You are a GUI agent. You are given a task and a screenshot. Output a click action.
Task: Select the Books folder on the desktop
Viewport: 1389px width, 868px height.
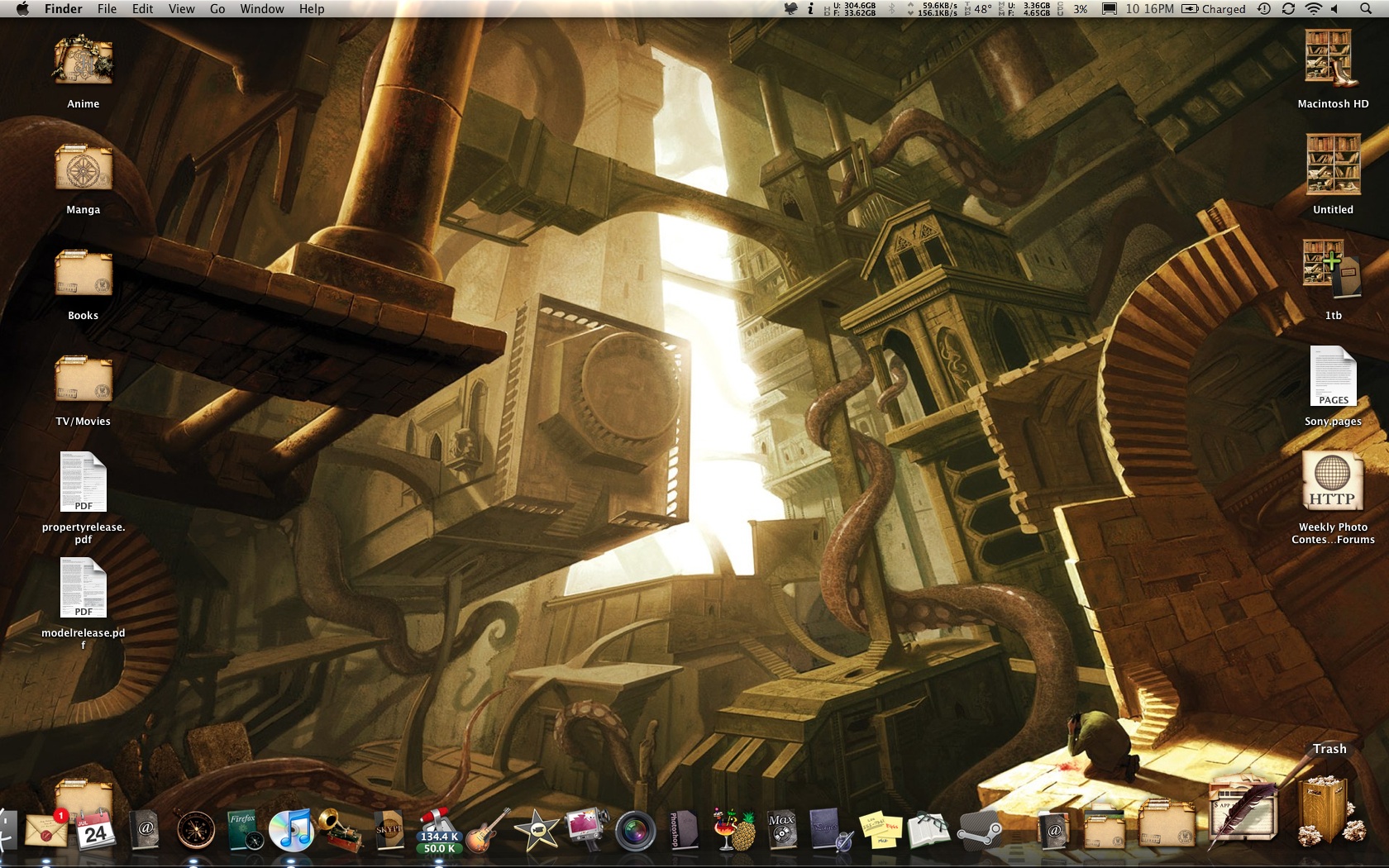tap(83, 274)
